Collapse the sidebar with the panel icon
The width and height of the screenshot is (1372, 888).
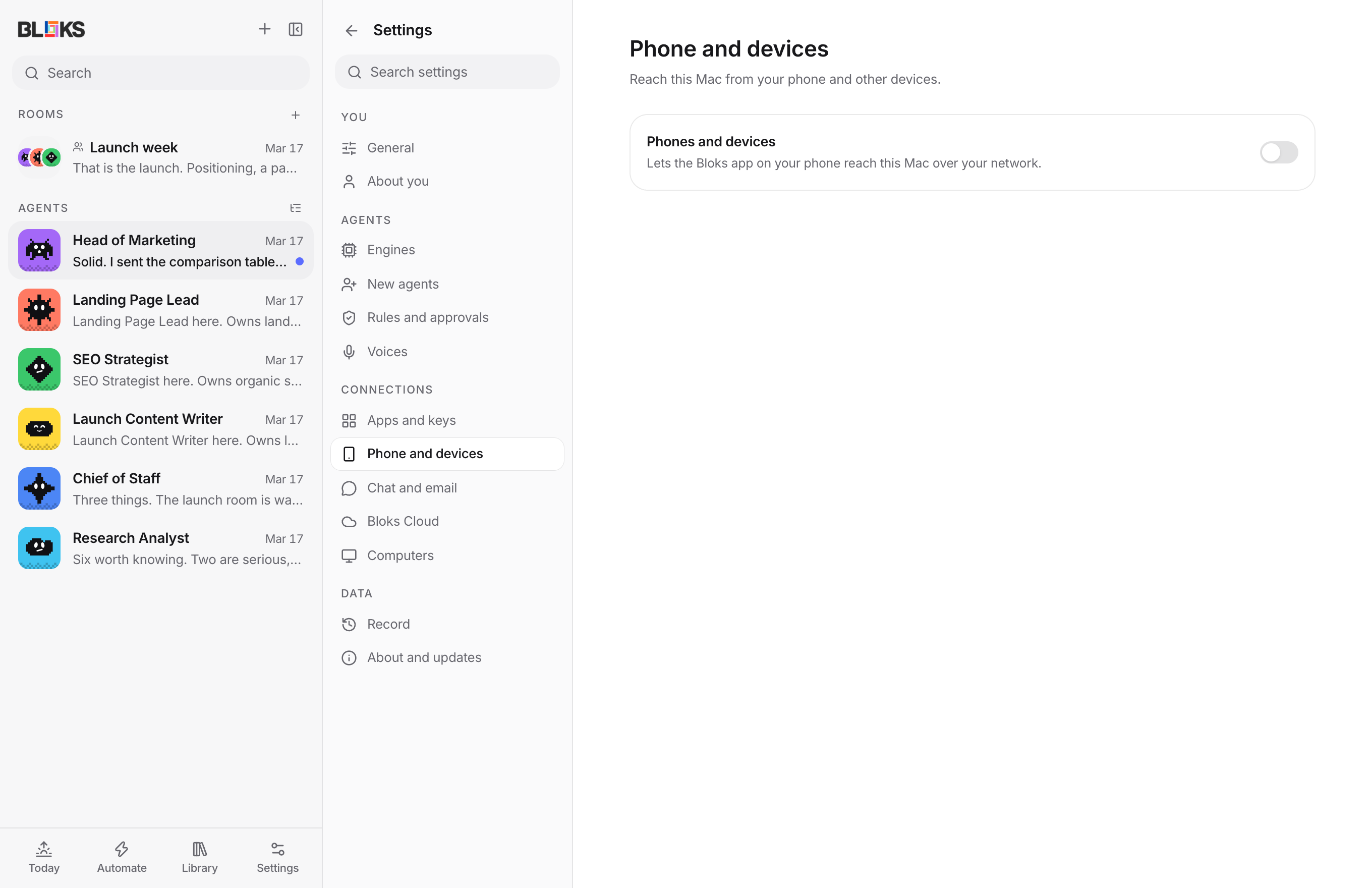point(296,29)
